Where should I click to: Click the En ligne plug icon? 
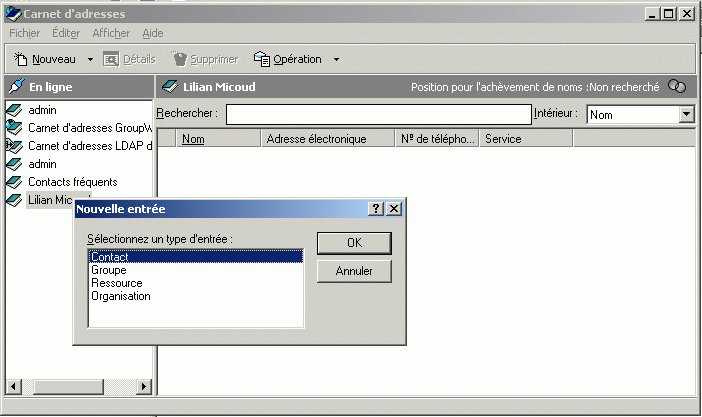click(17, 86)
